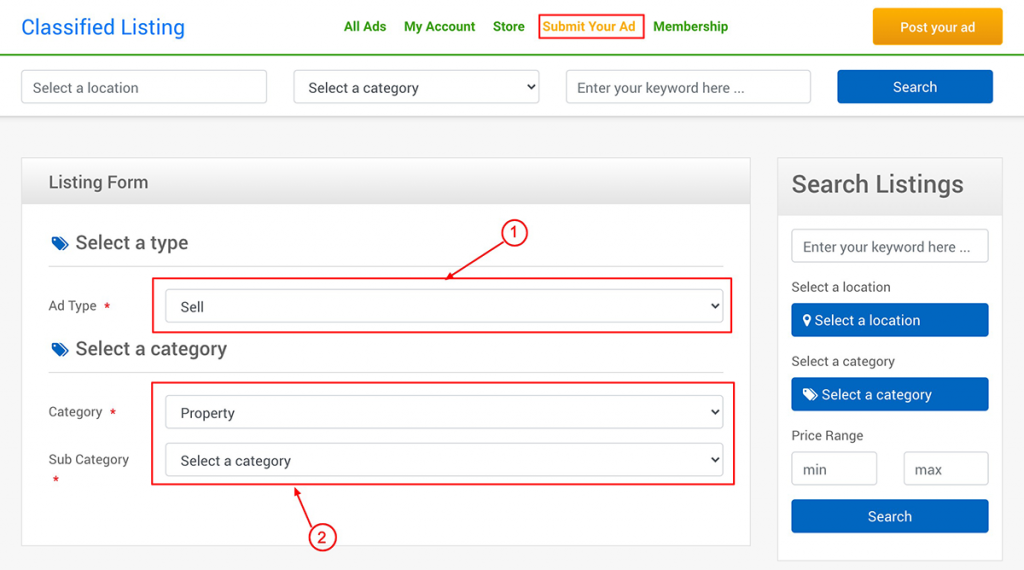Screen dimensions: 1024x570
Task: Click the top Search button
Action: point(915,87)
